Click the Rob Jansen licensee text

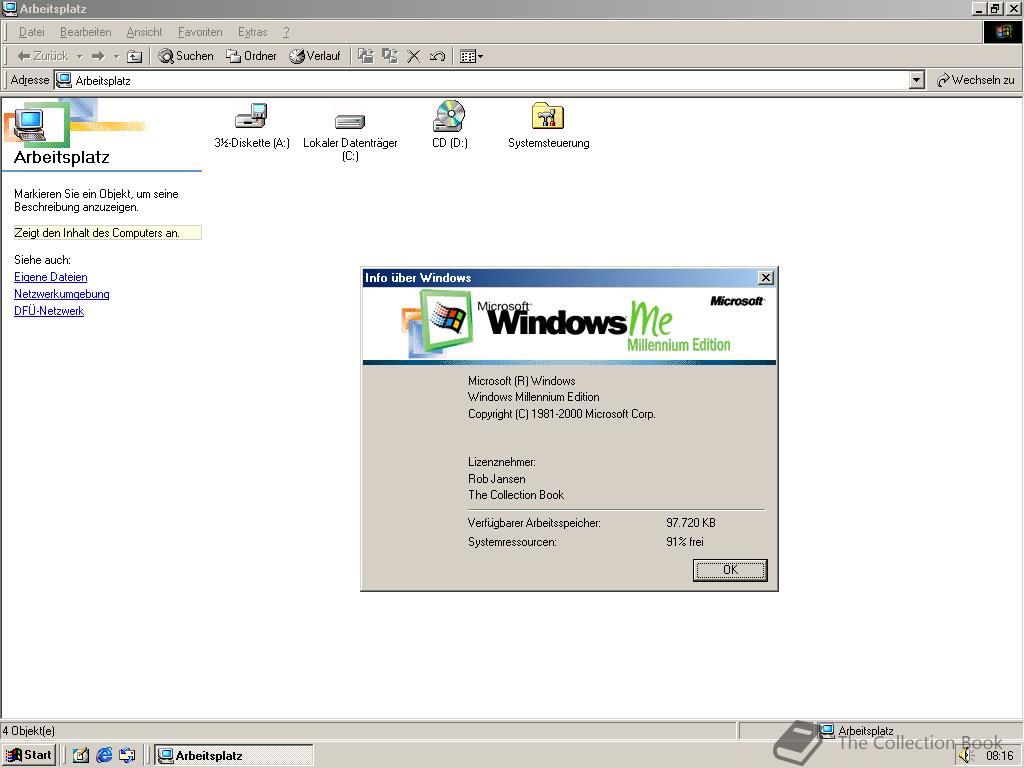pos(496,479)
